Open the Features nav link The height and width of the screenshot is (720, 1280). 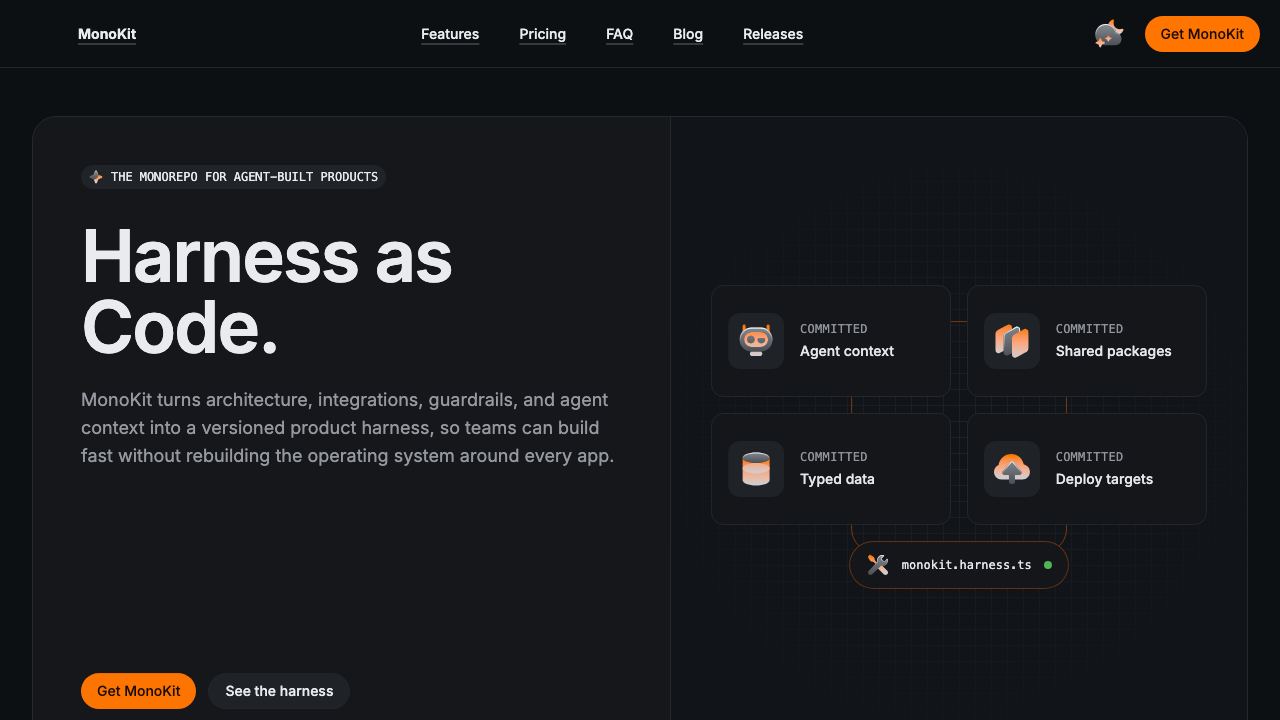(450, 34)
